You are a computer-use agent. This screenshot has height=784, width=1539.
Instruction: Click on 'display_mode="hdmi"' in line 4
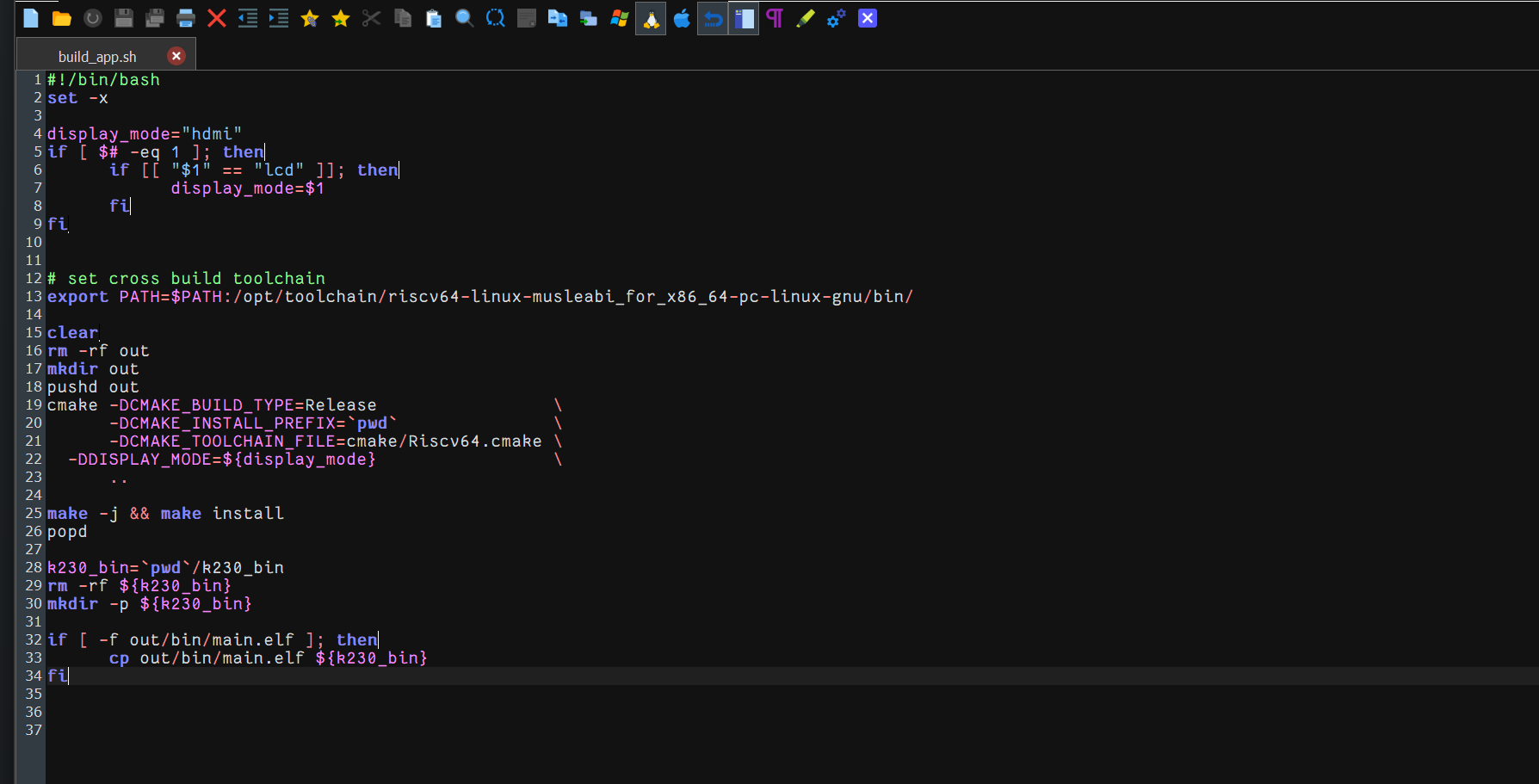point(145,133)
